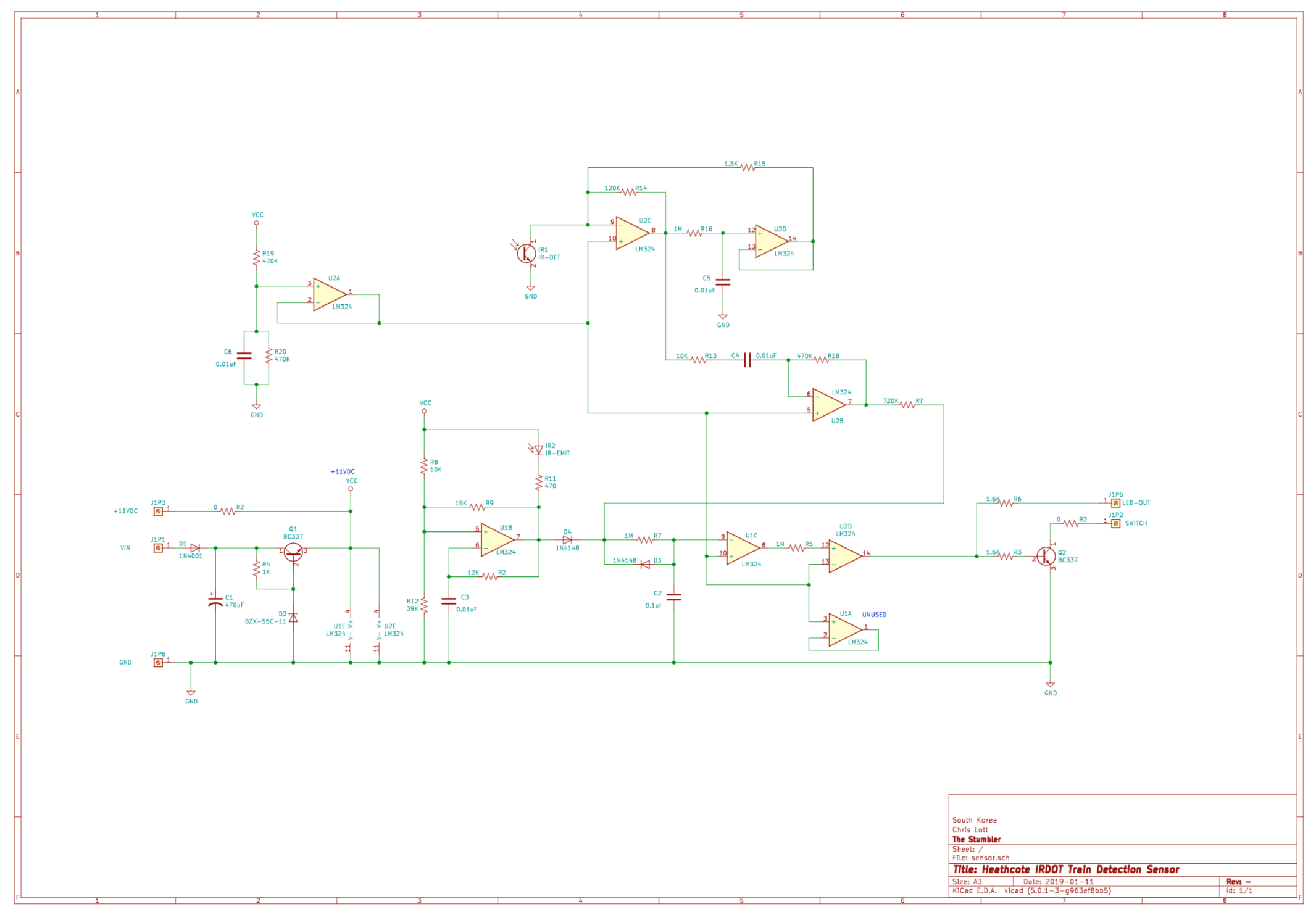Pick the 720K R? resistor symbol
This screenshot has height=912, width=1316.
point(907,405)
